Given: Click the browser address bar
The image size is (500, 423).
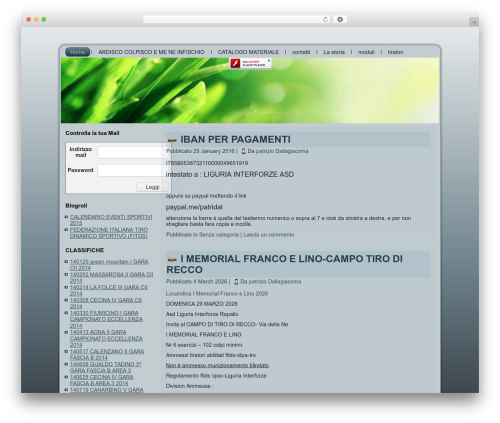Looking at the screenshot, I should tap(237, 20).
